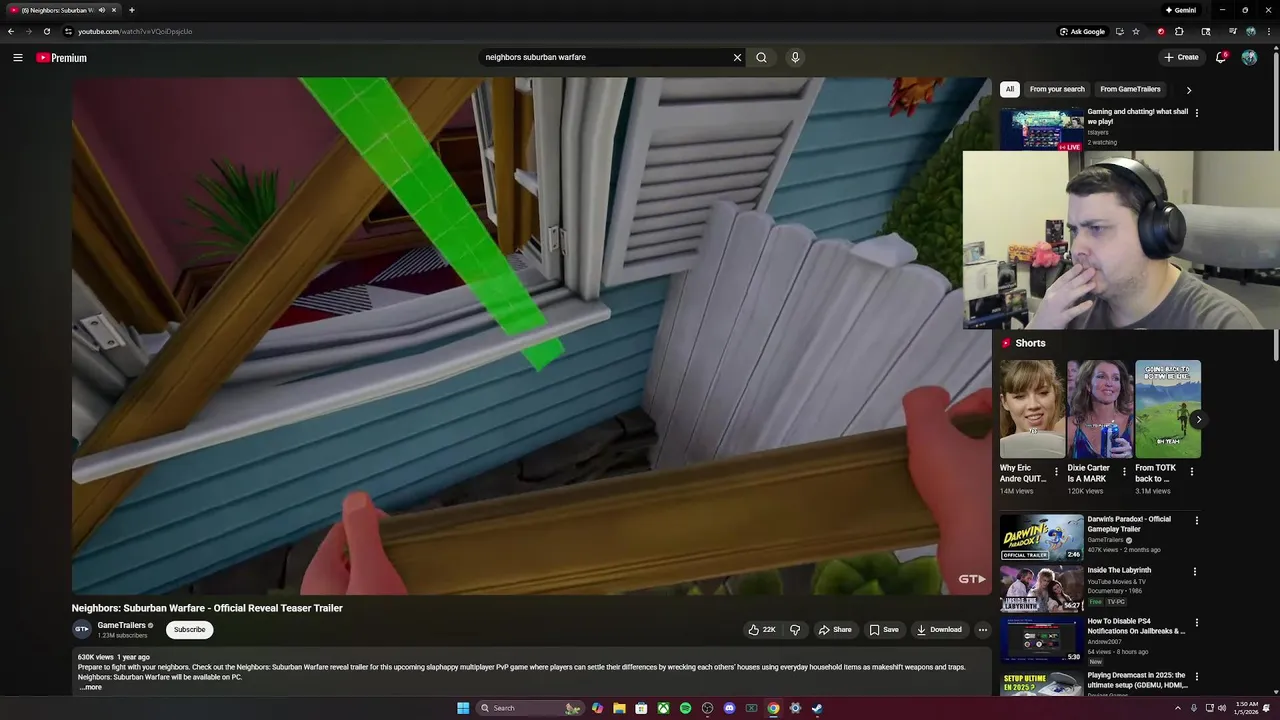1280x720 pixels.
Task: Run search with the magnifier button
Action: pyautogui.click(x=762, y=58)
